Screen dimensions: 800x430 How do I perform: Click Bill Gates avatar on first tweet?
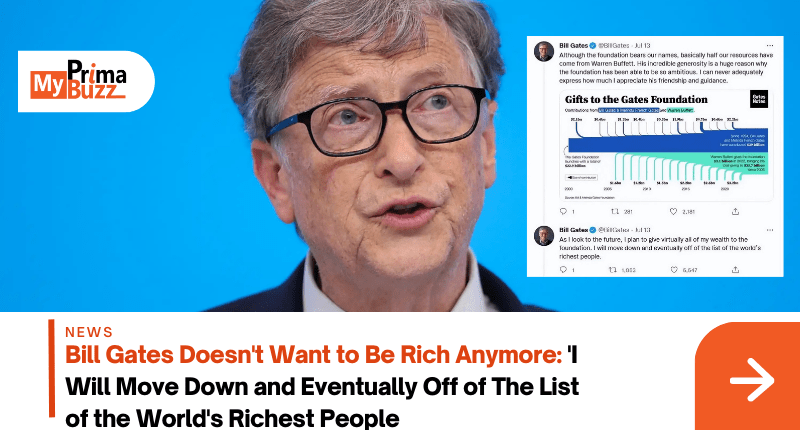[x=544, y=52]
